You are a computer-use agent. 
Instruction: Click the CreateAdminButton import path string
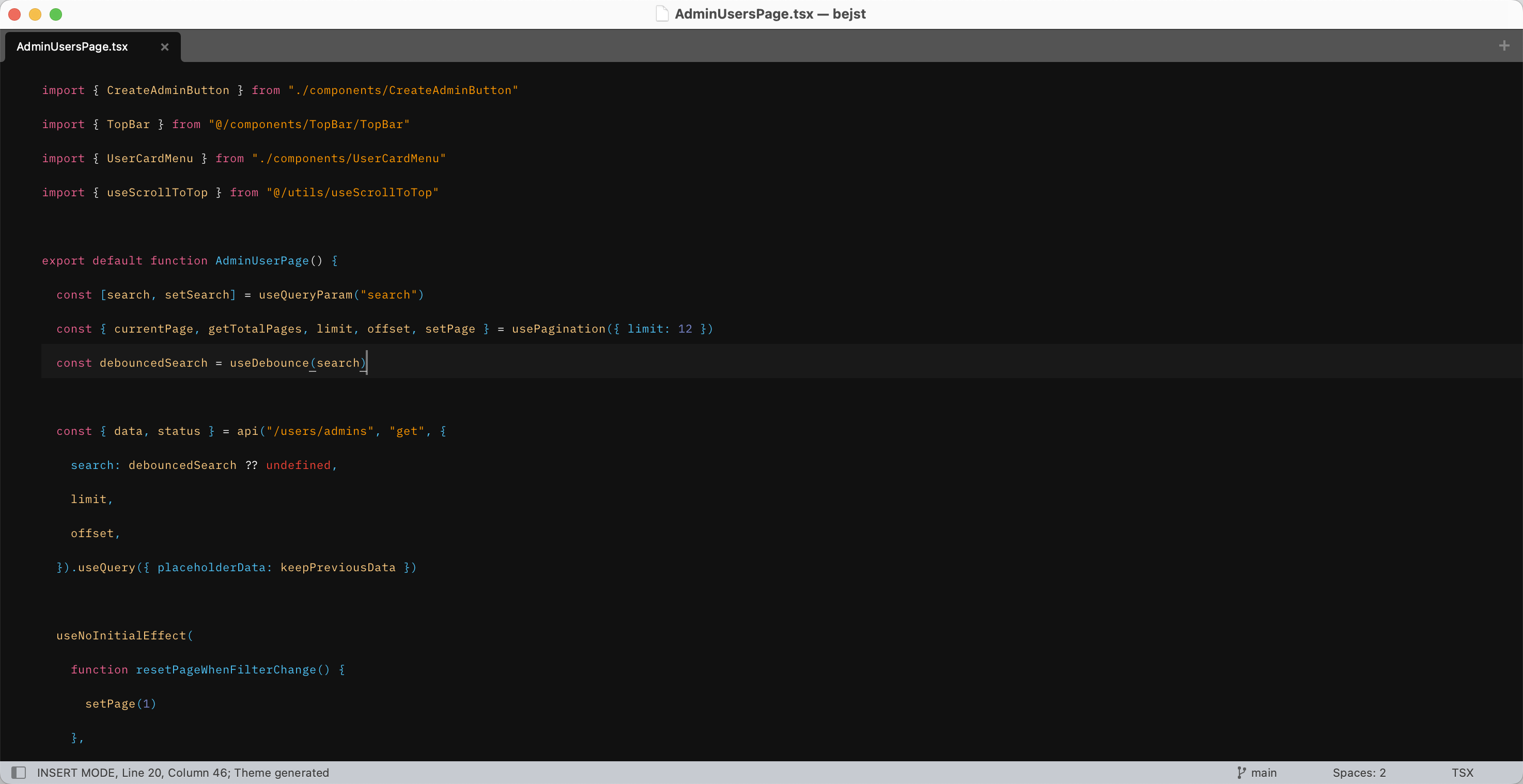click(x=402, y=90)
